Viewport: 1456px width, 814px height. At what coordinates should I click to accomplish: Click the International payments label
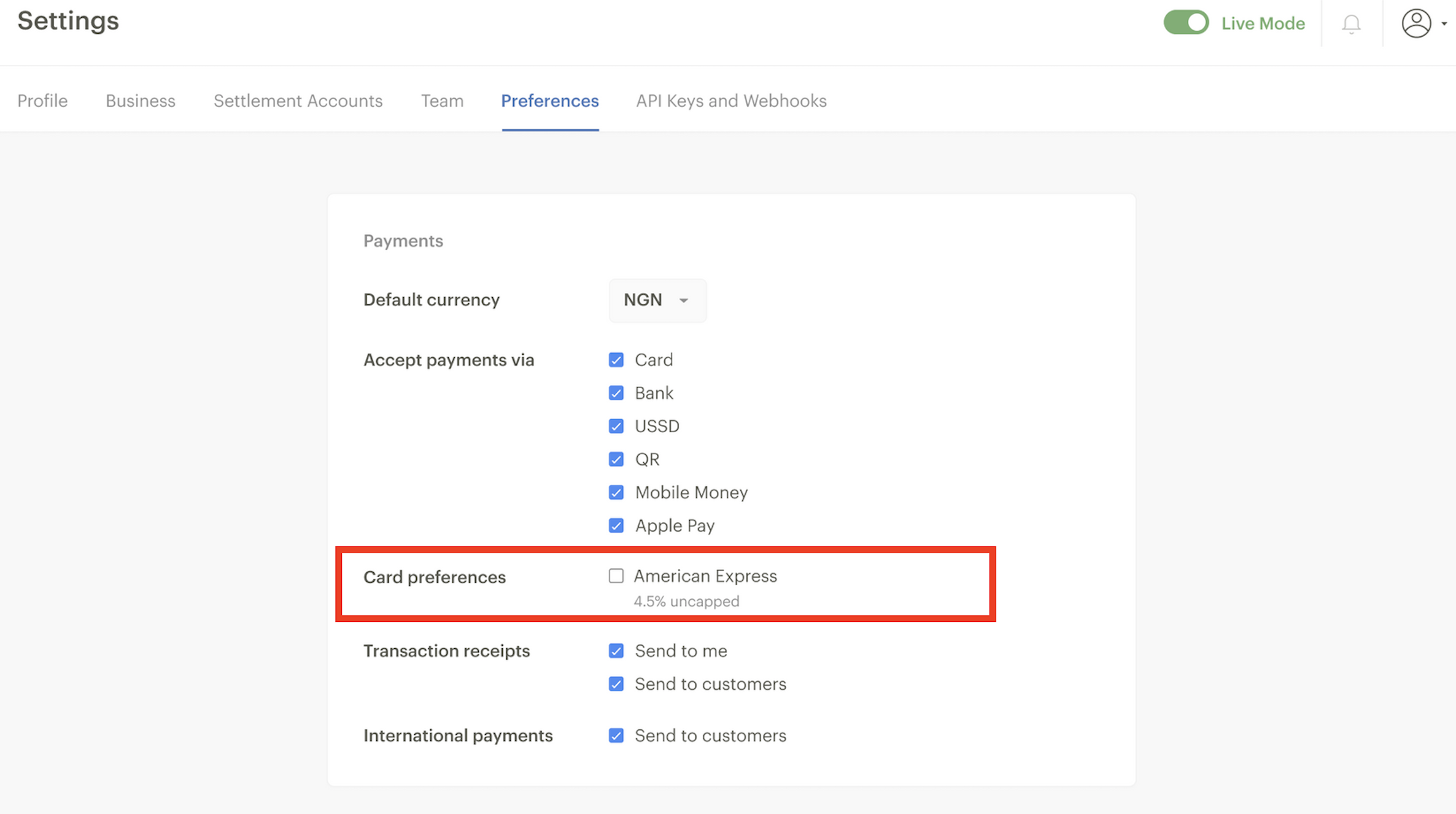coord(458,735)
